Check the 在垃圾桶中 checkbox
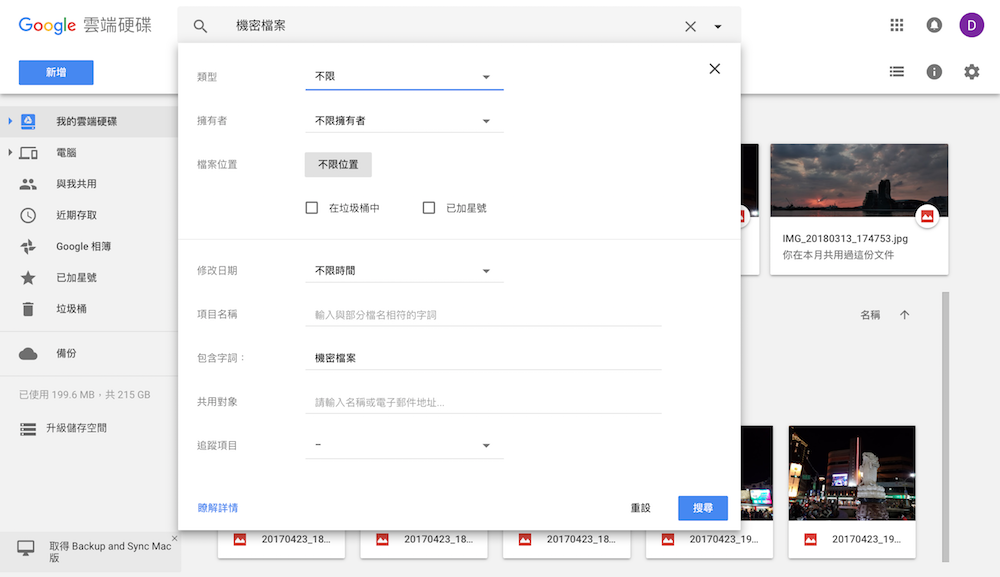 [x=311, y=208]
